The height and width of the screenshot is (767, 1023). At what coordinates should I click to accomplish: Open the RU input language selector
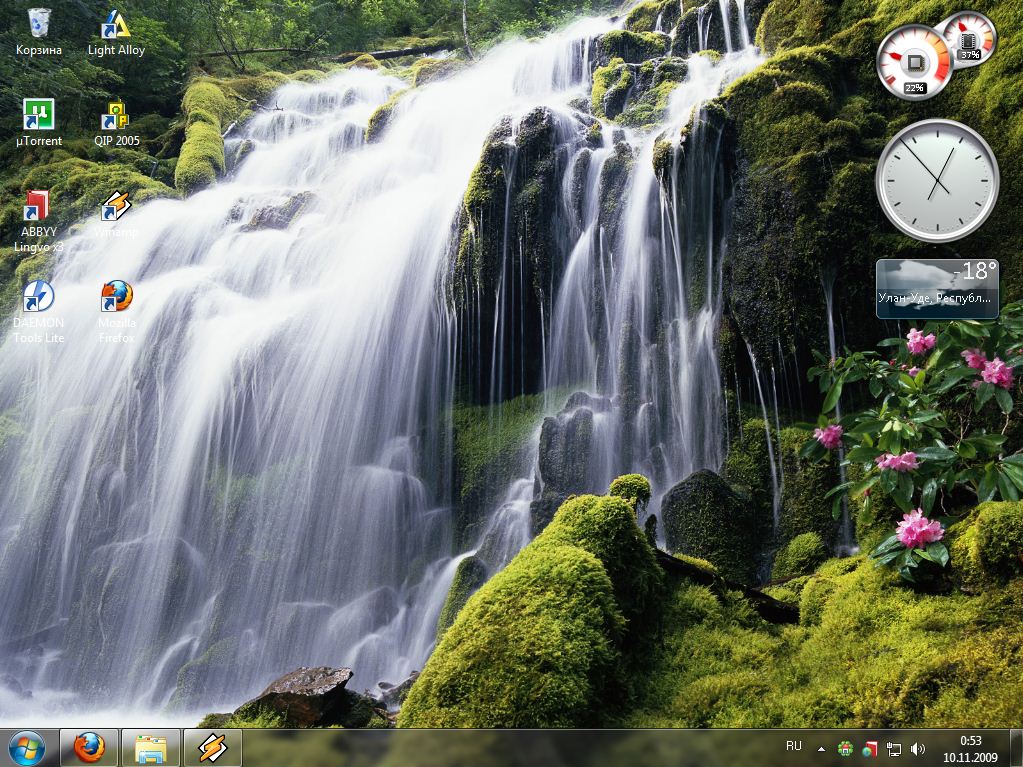point(793,746)
